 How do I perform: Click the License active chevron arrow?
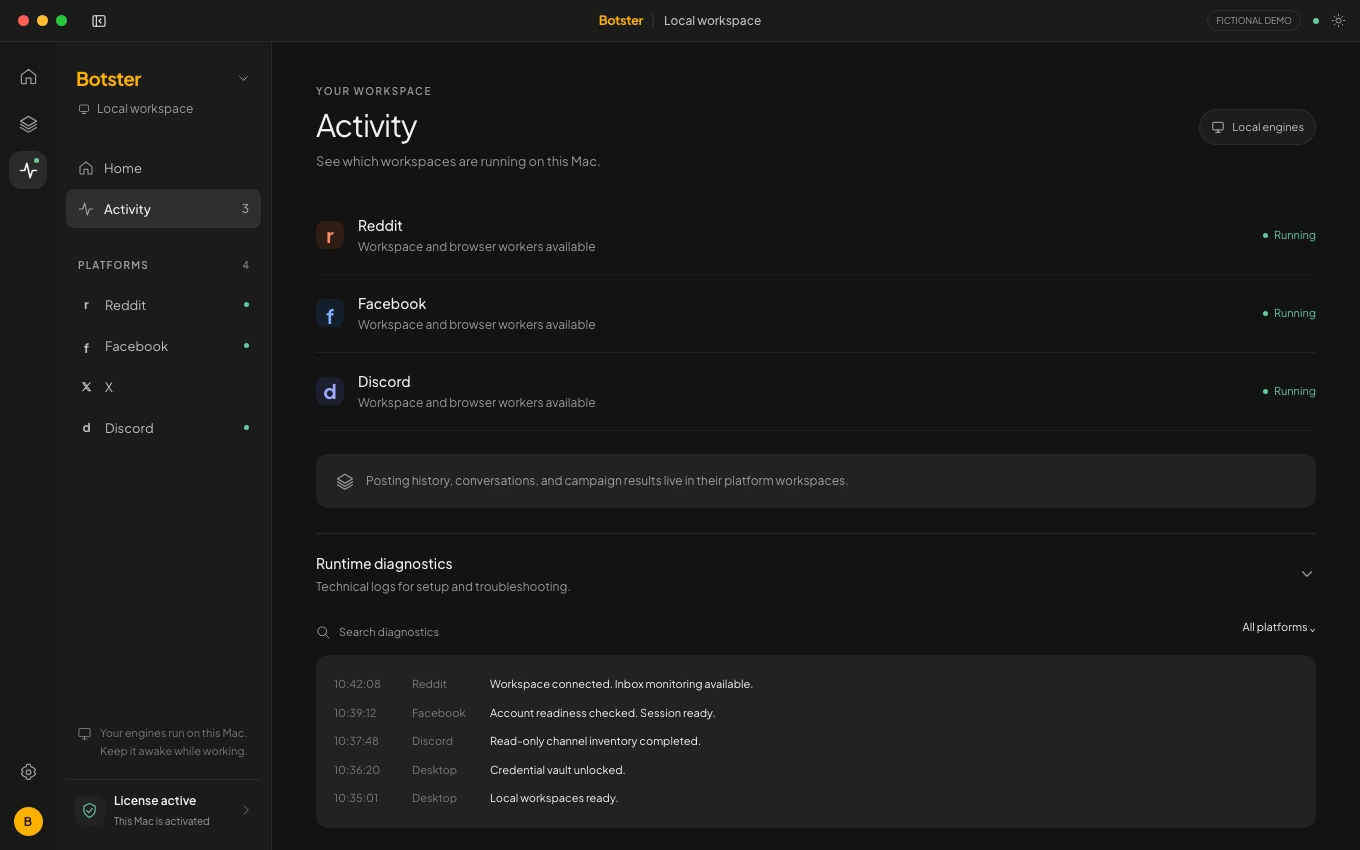click(246, 810)
